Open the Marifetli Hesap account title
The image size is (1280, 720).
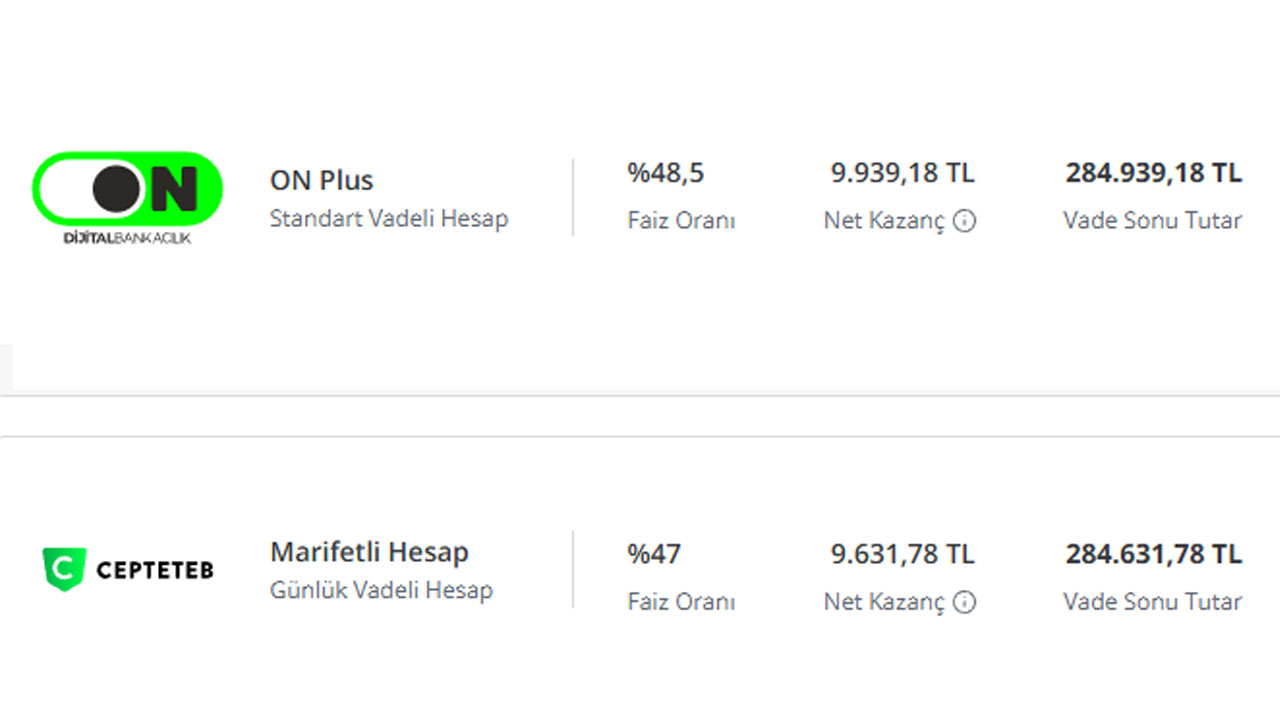(x=369, y=552)
